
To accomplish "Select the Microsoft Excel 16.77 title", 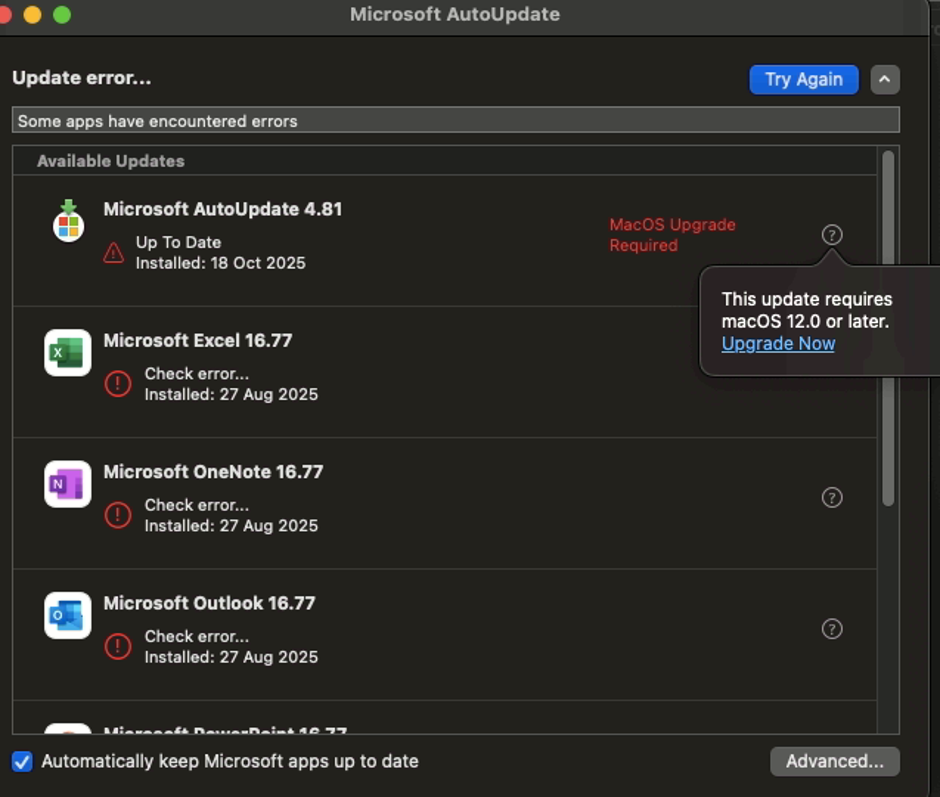I will [198, 341].
